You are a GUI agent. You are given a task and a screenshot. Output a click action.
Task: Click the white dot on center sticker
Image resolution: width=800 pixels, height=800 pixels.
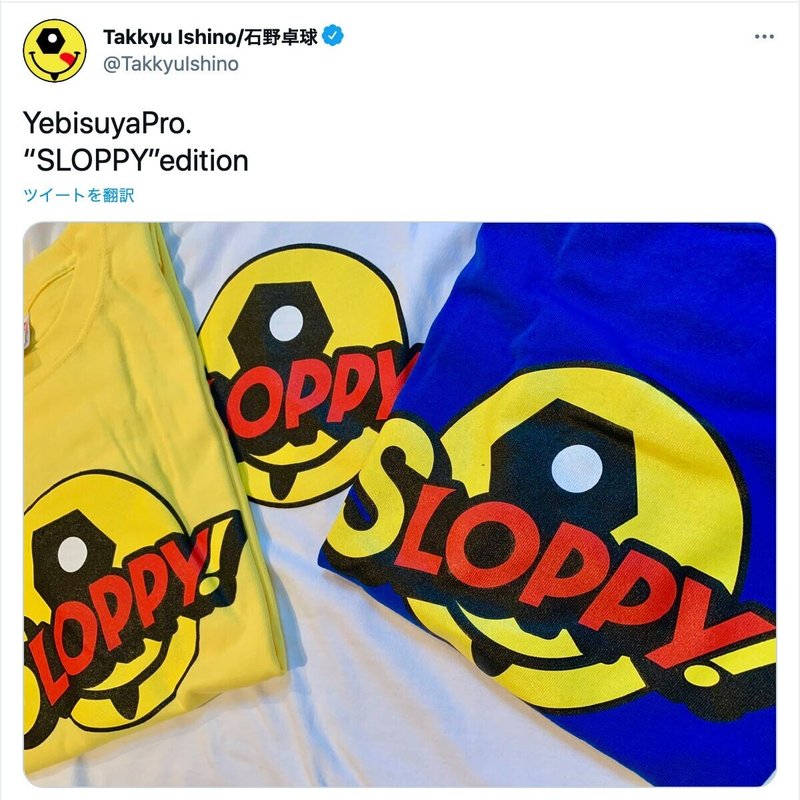pos(286,323)
